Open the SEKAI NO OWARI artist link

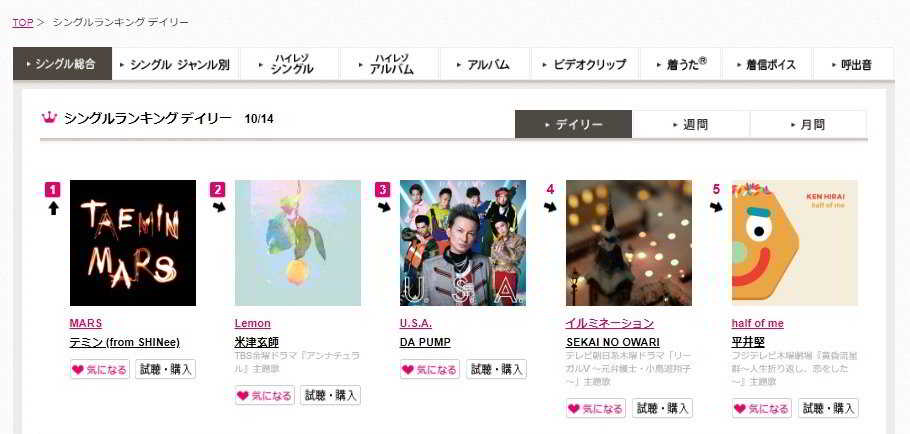coord(612,342)
